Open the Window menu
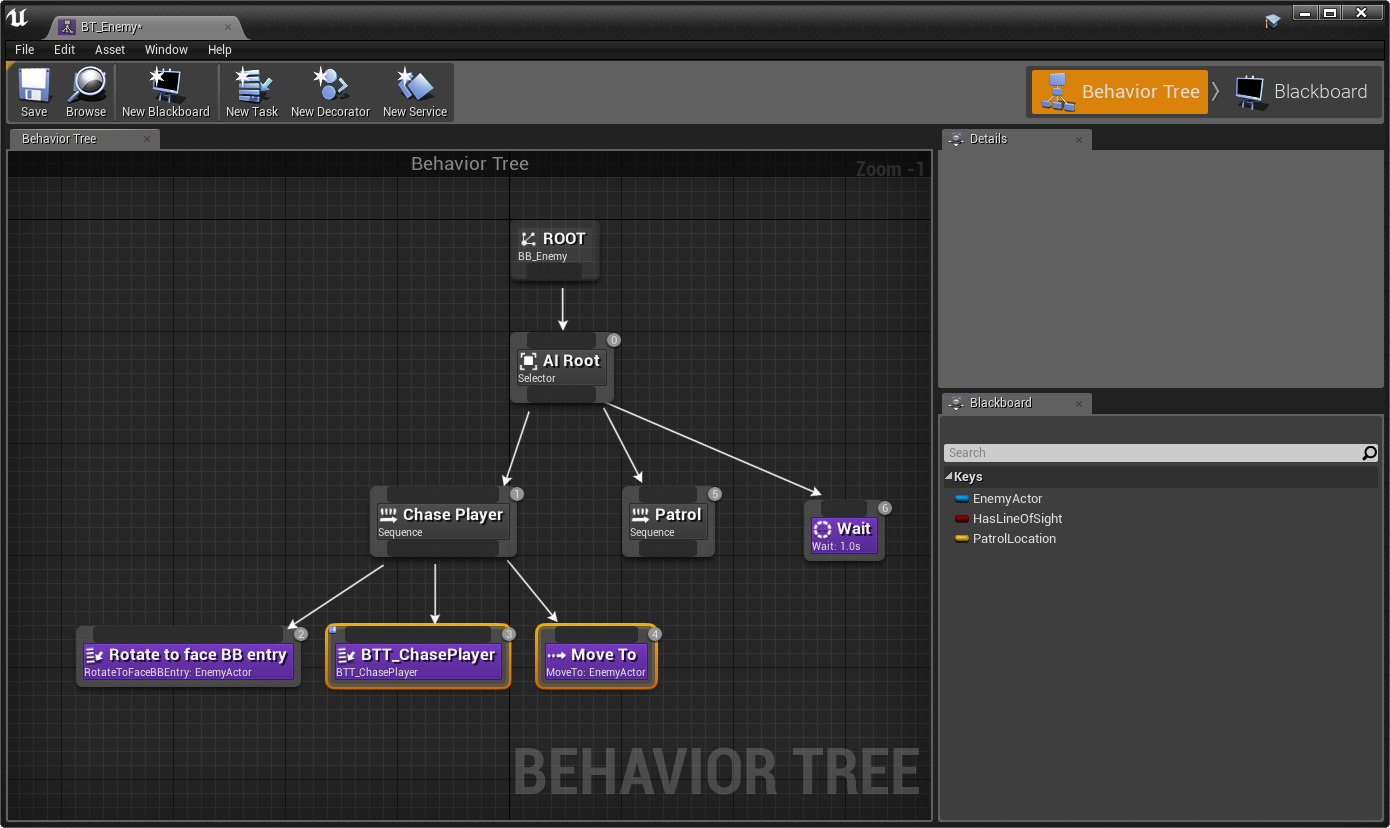 click(x=166, y=50)
